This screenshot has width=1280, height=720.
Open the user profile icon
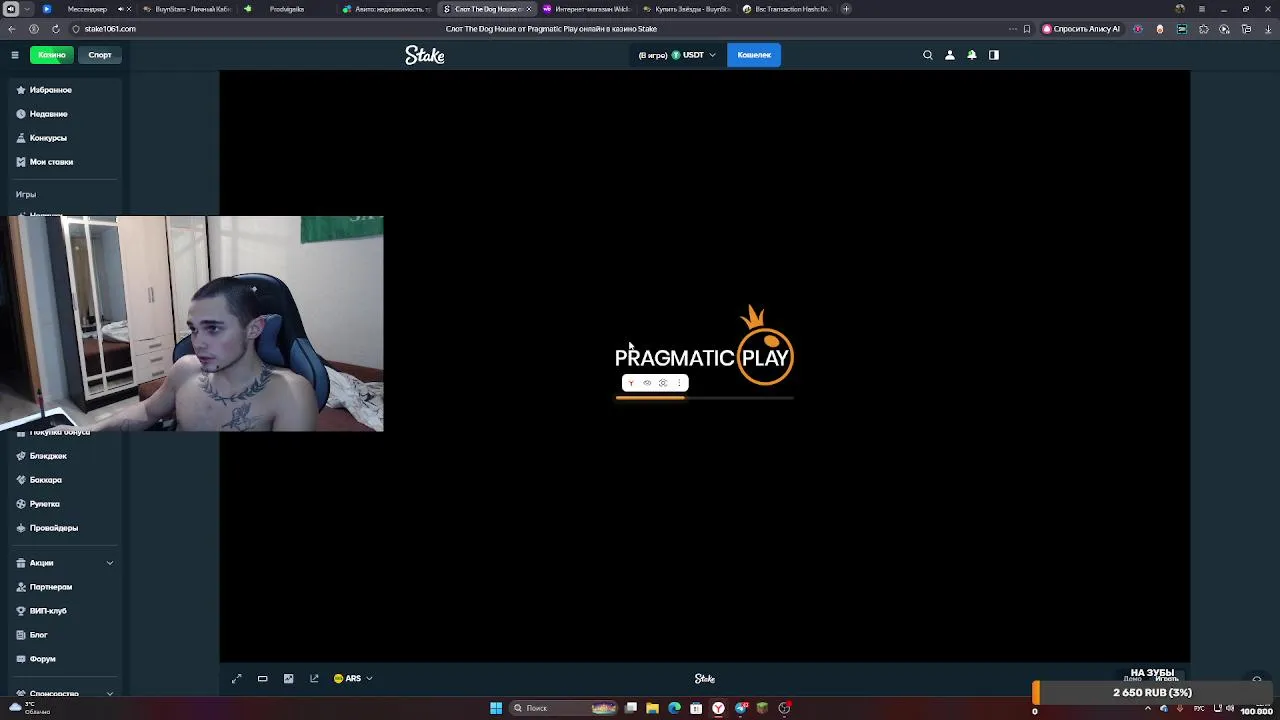click(950, 55)
